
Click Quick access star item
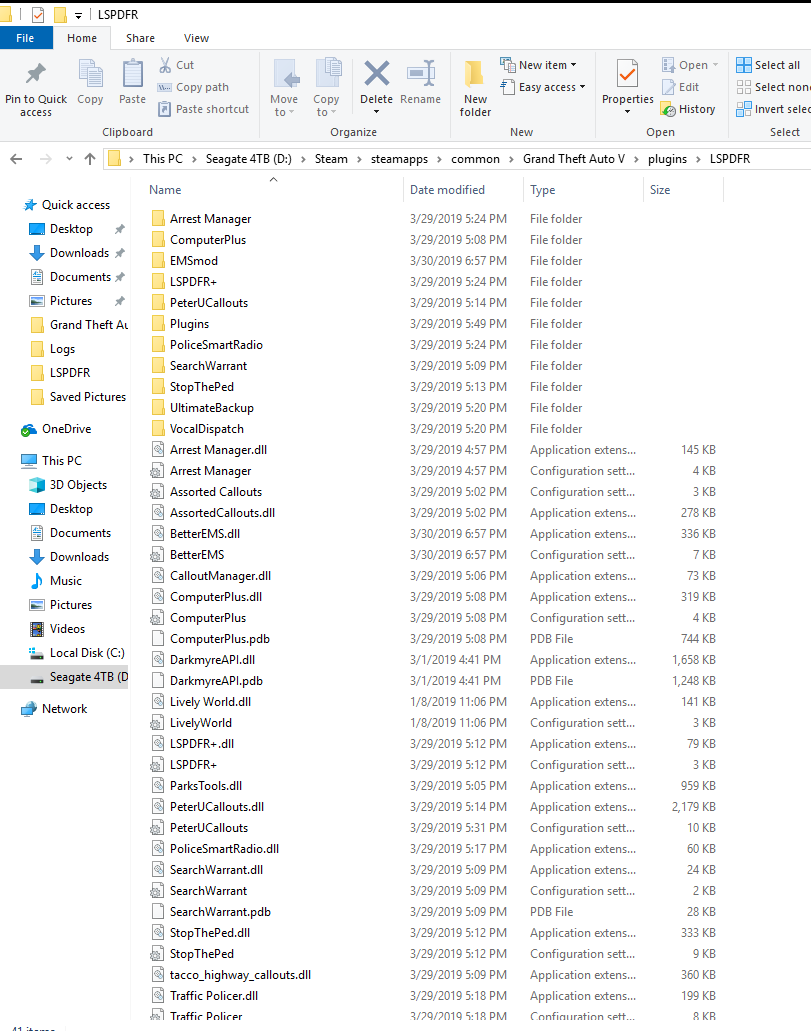(67, 204)
